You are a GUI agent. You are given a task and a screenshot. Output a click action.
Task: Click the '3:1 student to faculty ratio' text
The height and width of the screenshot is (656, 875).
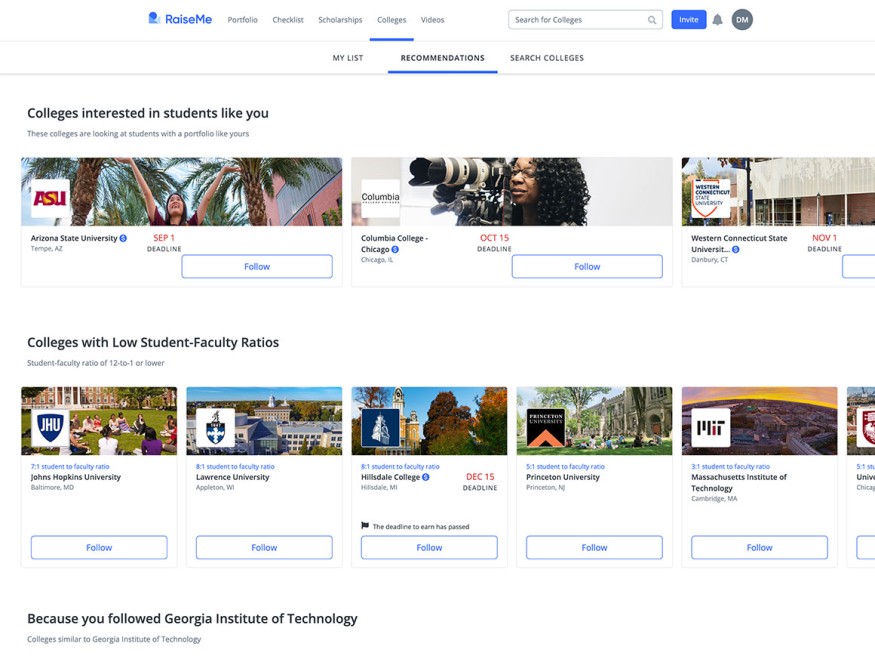pos(731,466)
